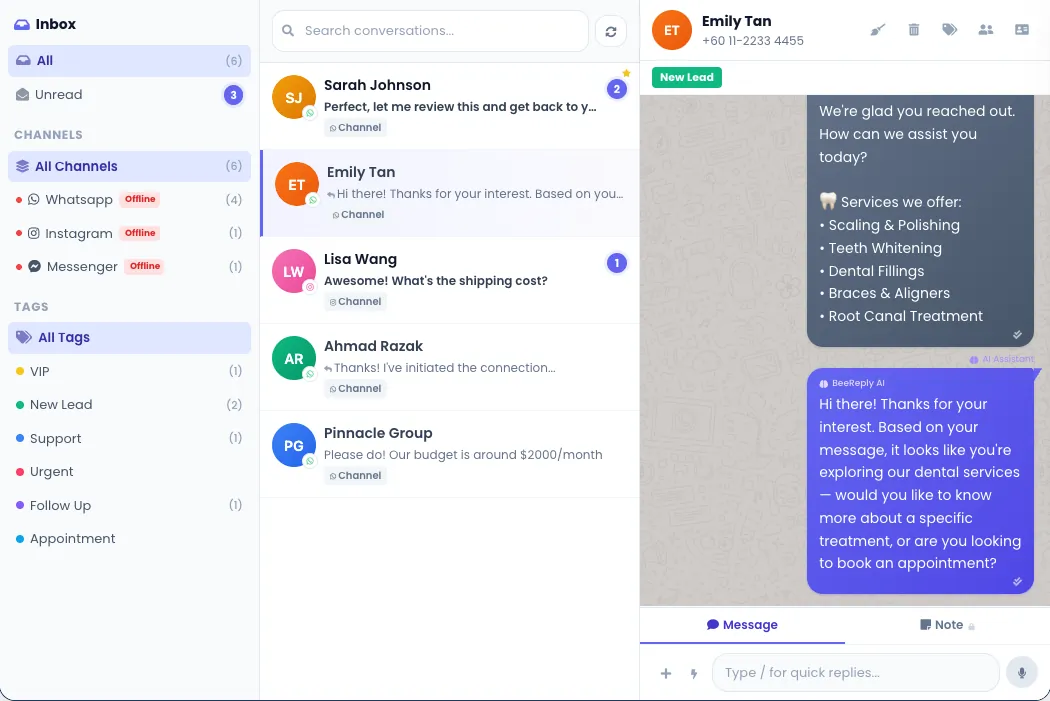Click the plus attachment icon
The width and height of the screenshot is (1050, 701).
pos(666,673)
